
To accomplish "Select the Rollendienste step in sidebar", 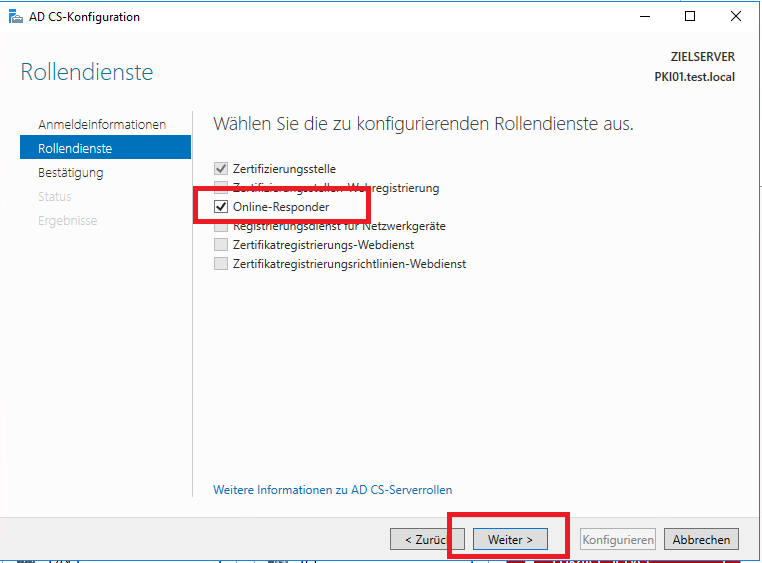I will coord(75,149).
